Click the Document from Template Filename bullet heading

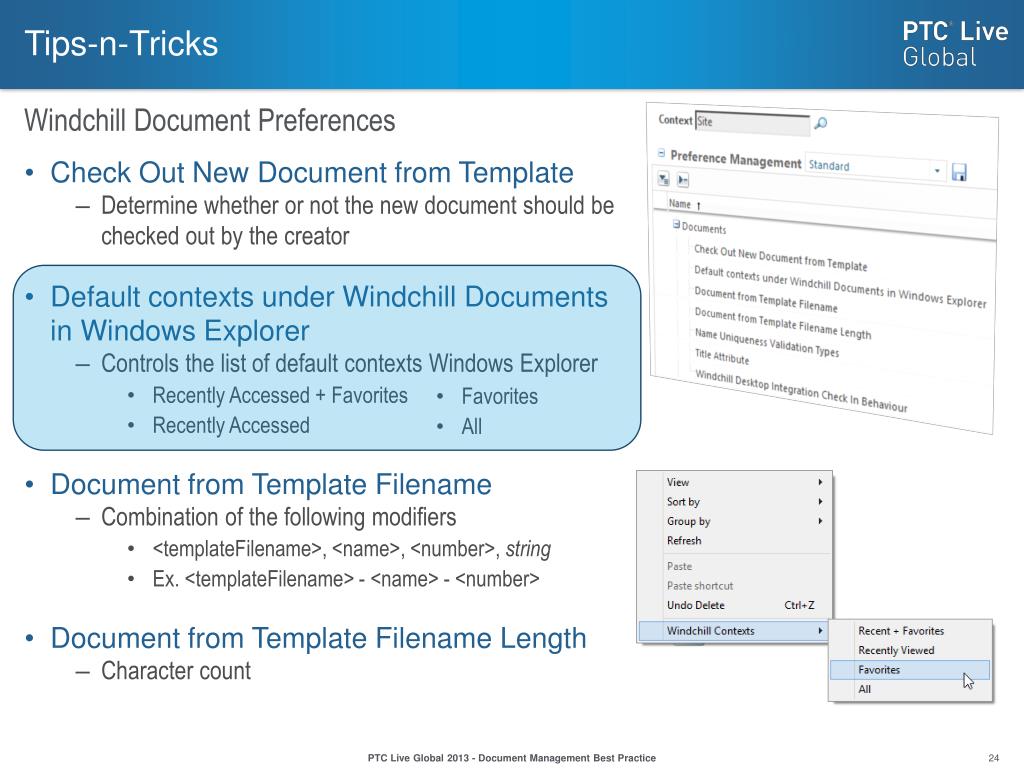coord(271,485)
